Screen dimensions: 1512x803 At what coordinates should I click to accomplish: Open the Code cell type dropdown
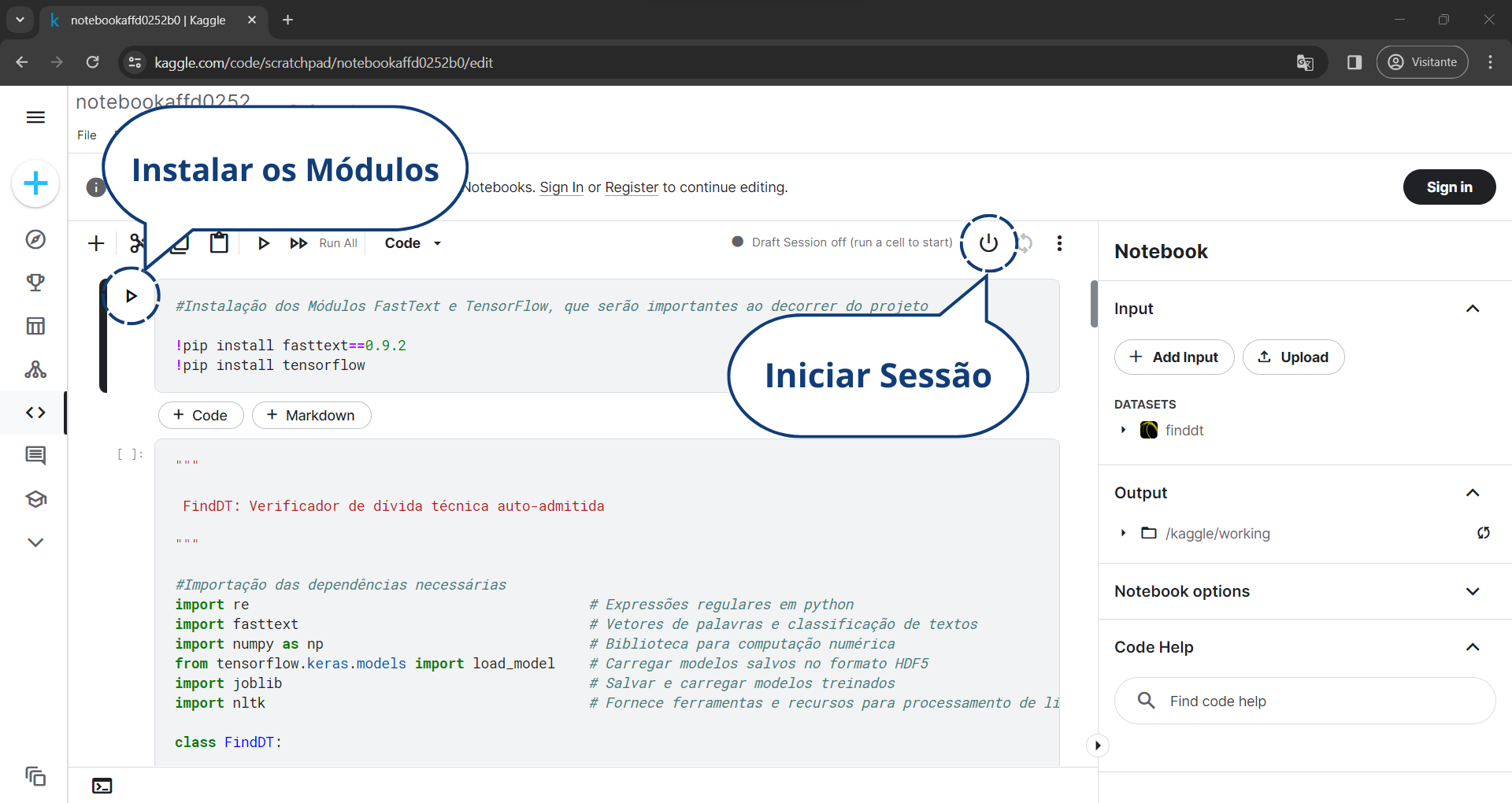point(413,243)
